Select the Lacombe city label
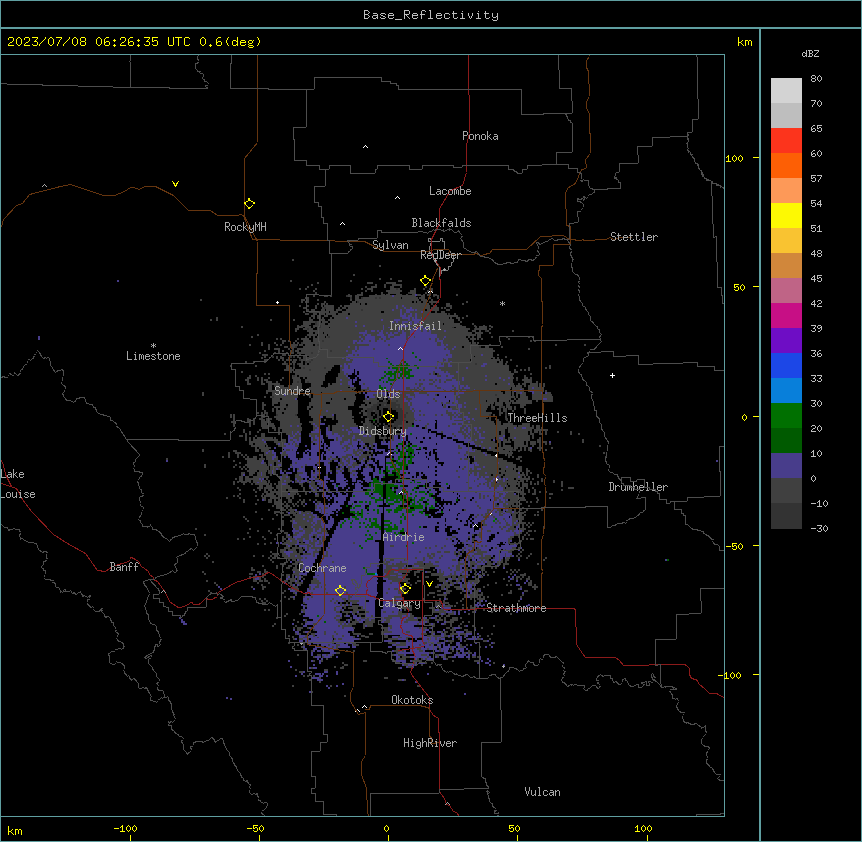862x842 pixels. pyautogui.click(x=450, y=191)
